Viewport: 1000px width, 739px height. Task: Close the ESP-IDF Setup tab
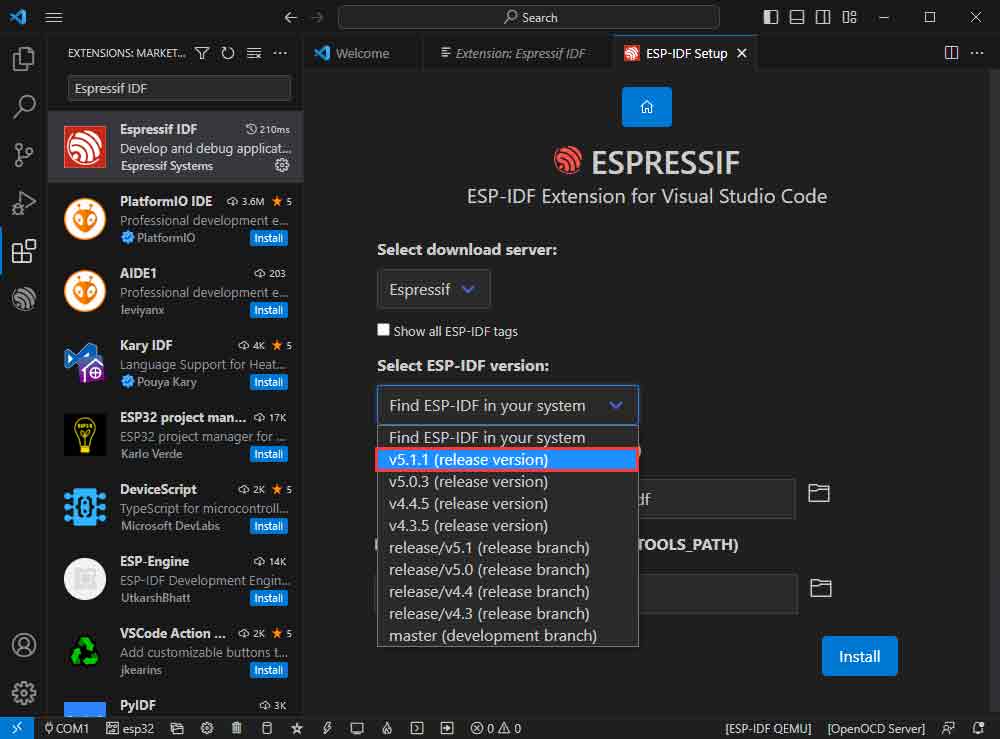[x=742, y=53]
